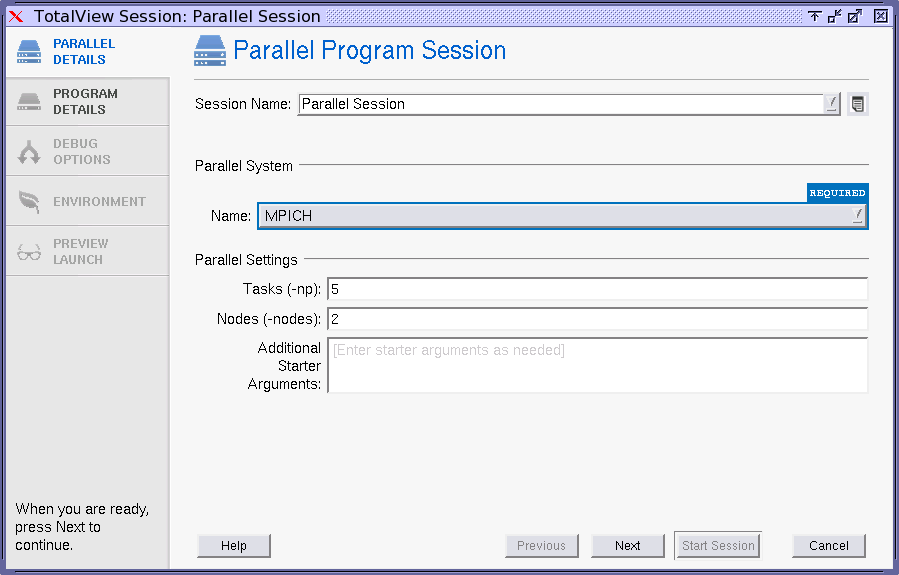Click the shrink window icon in title bar
The width and height of the screenshot is (899, 575).
834,16
